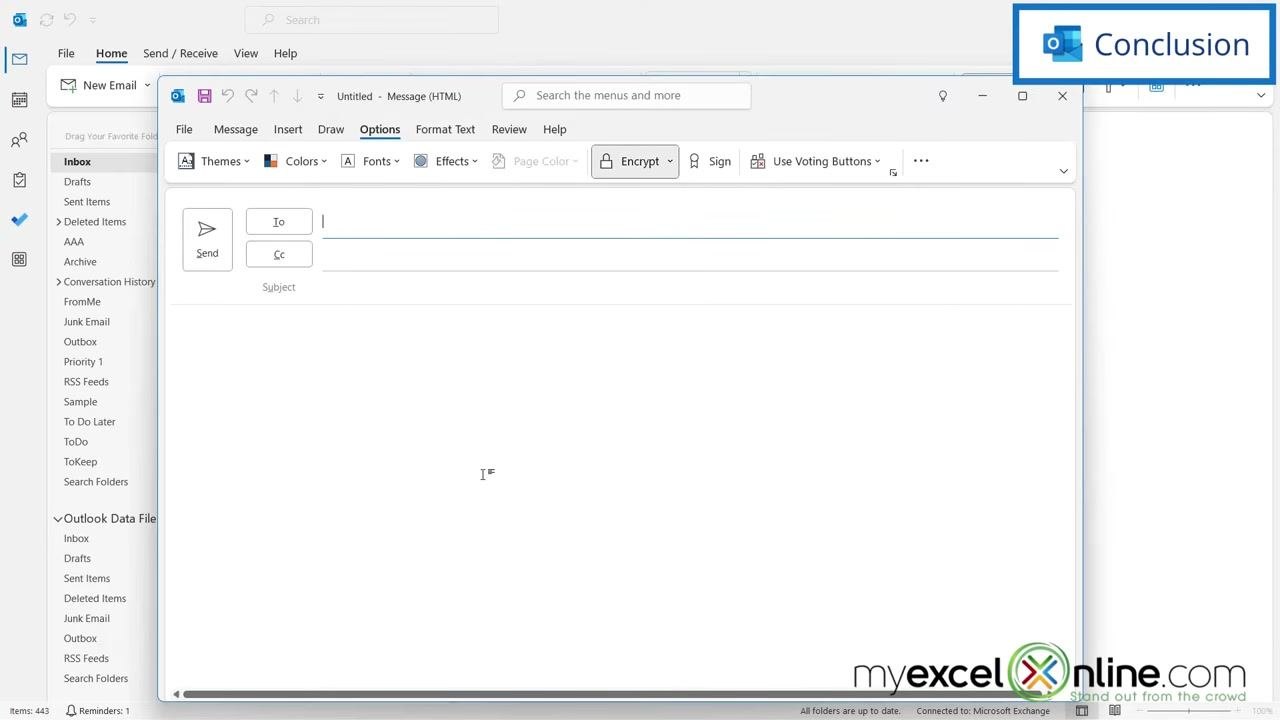Open the Tasks view in sidebar

(x=19, y=180)
